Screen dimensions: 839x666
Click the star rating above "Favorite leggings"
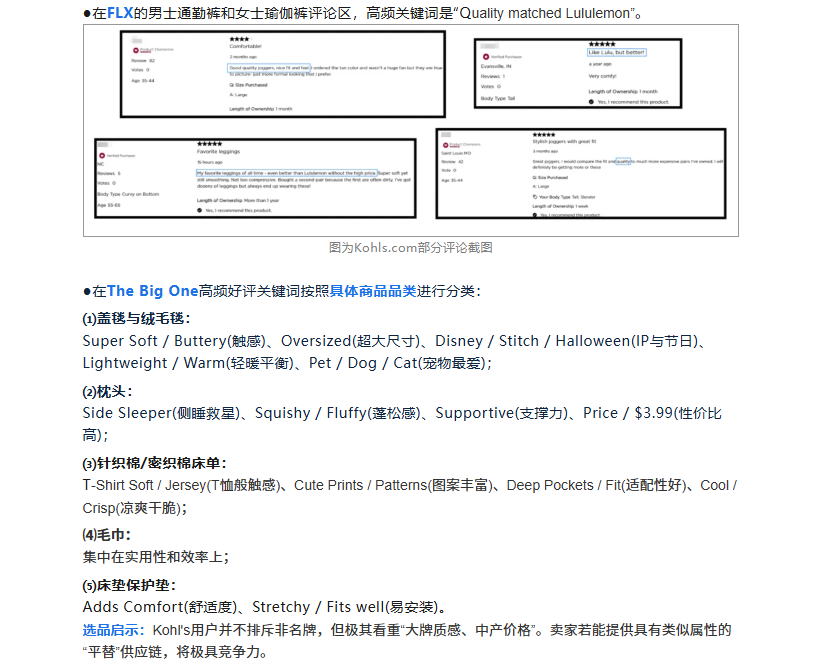[x=207, y=143]
